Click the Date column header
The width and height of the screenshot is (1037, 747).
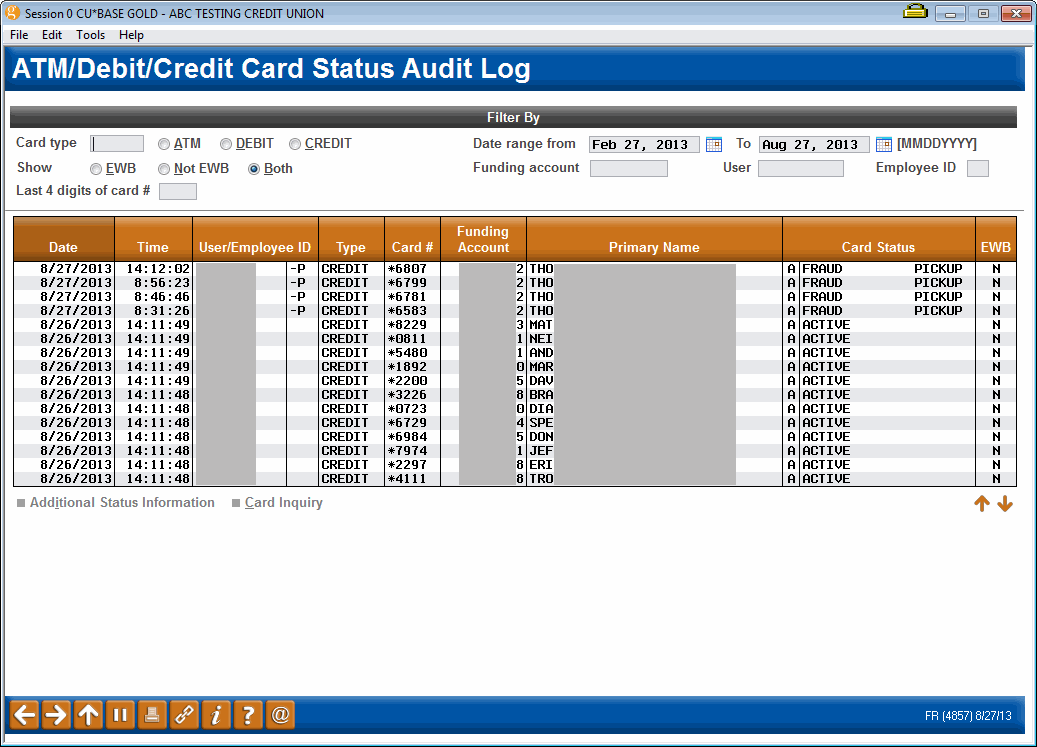[x=63, y=239]
